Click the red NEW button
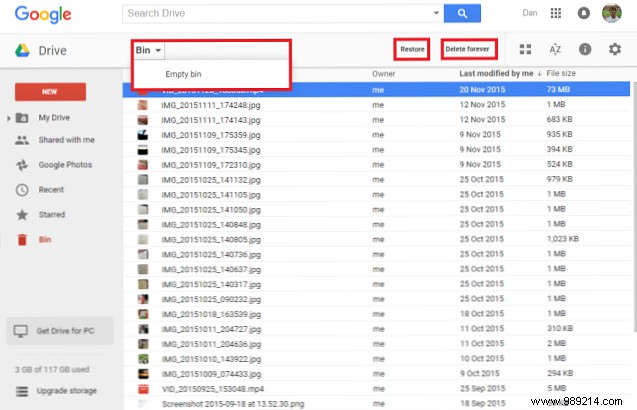This screenshot has height=410, width=637. coord(50,92)
